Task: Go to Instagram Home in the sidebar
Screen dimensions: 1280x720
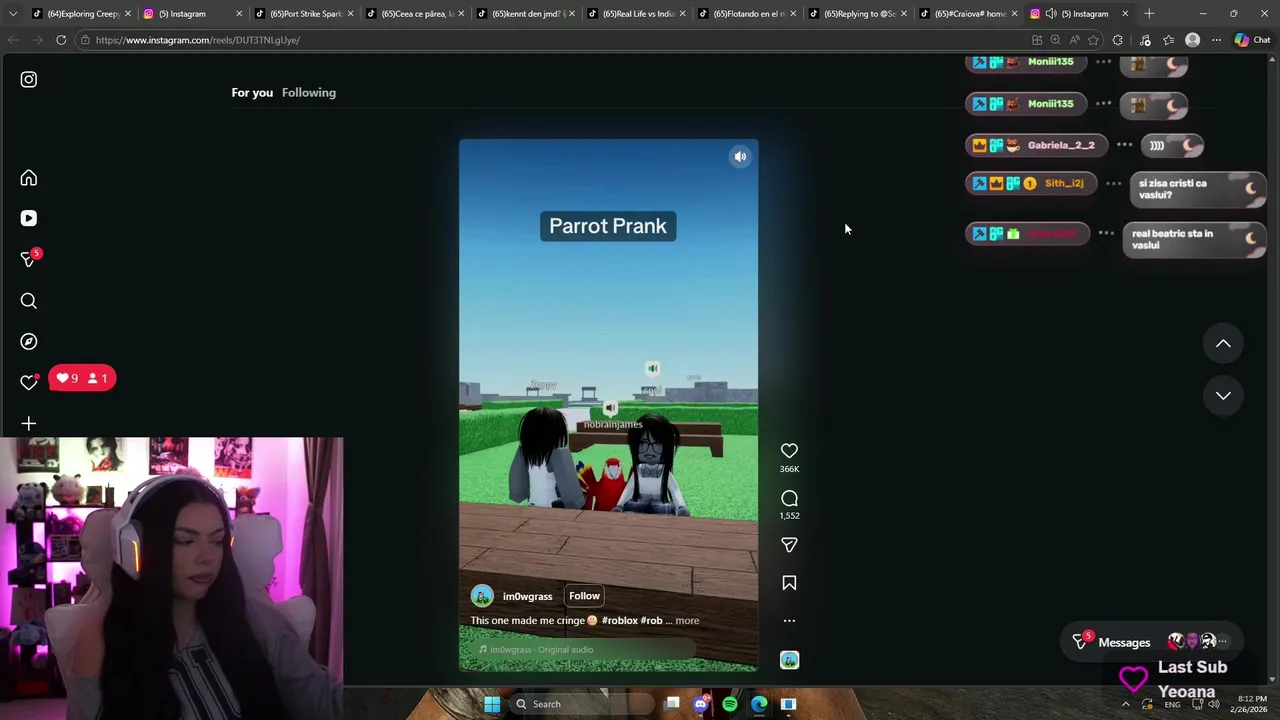Action: (x=28, y=178)
